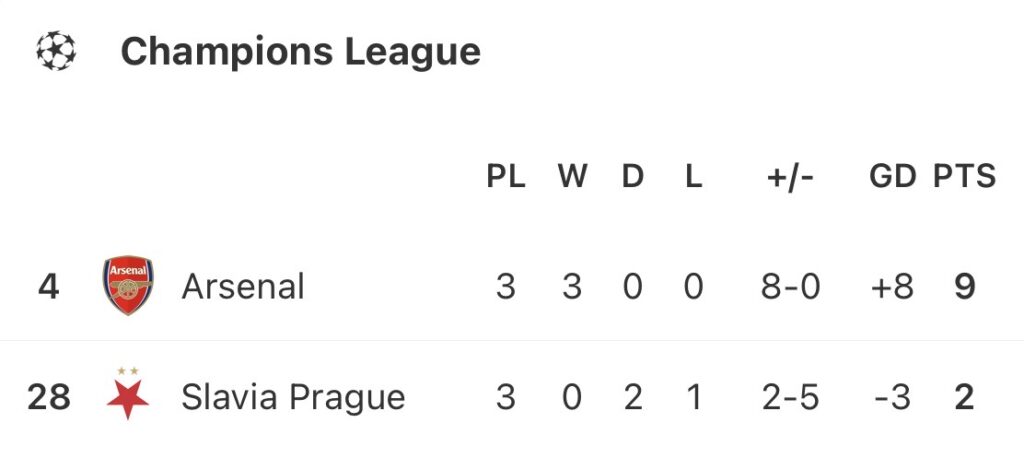
Task: Click the L column header
Action: [x=693, y=177]
